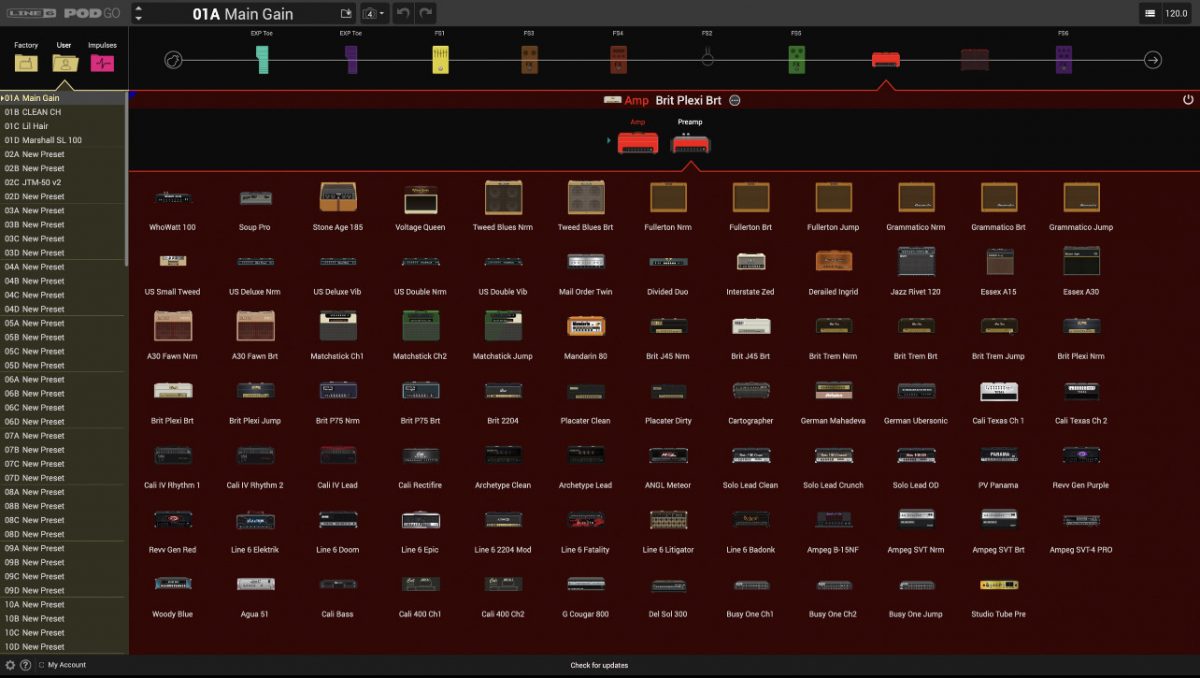Viewport: 1200px width, 678px height.
Task: Select preset 02A New Preset
Action: tap(64, 154)
